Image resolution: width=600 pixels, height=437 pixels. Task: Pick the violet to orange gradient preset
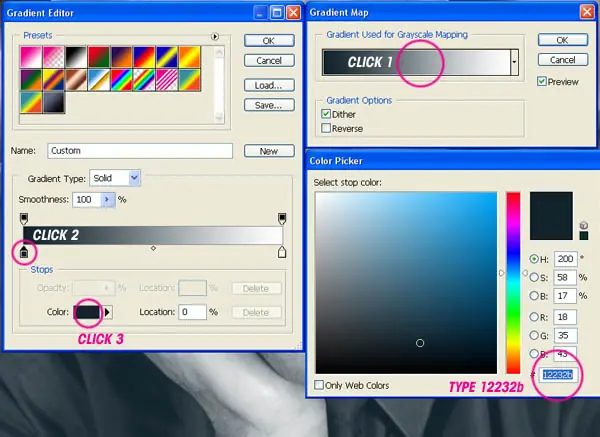coord(121,57)
